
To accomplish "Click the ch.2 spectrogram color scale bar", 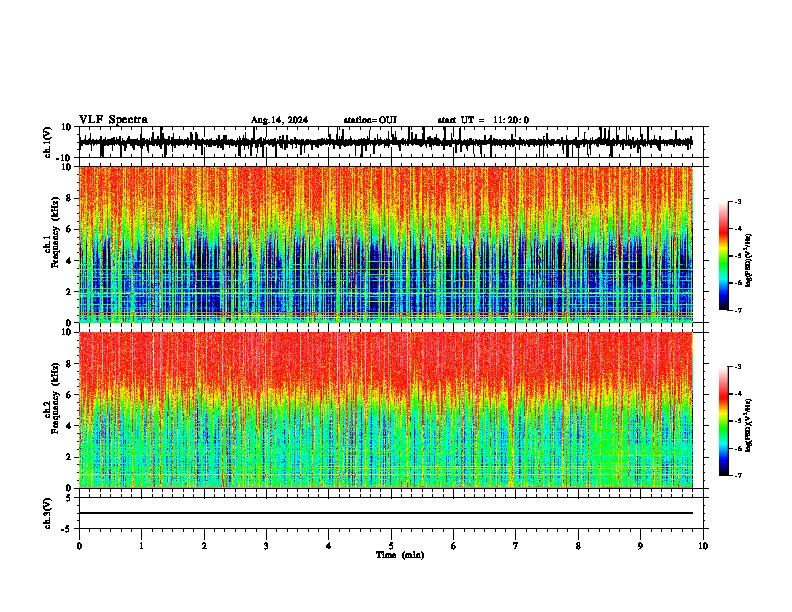I will click(x=724, y=421).
